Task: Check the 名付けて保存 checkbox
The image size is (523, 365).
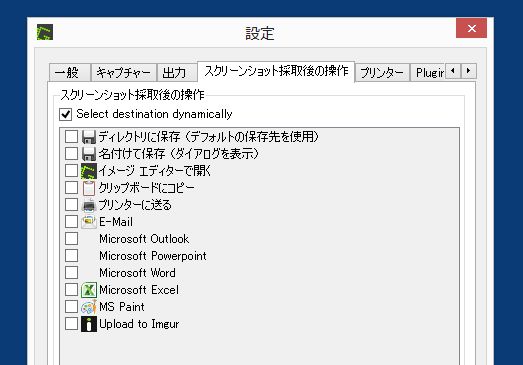Action: 71,153
